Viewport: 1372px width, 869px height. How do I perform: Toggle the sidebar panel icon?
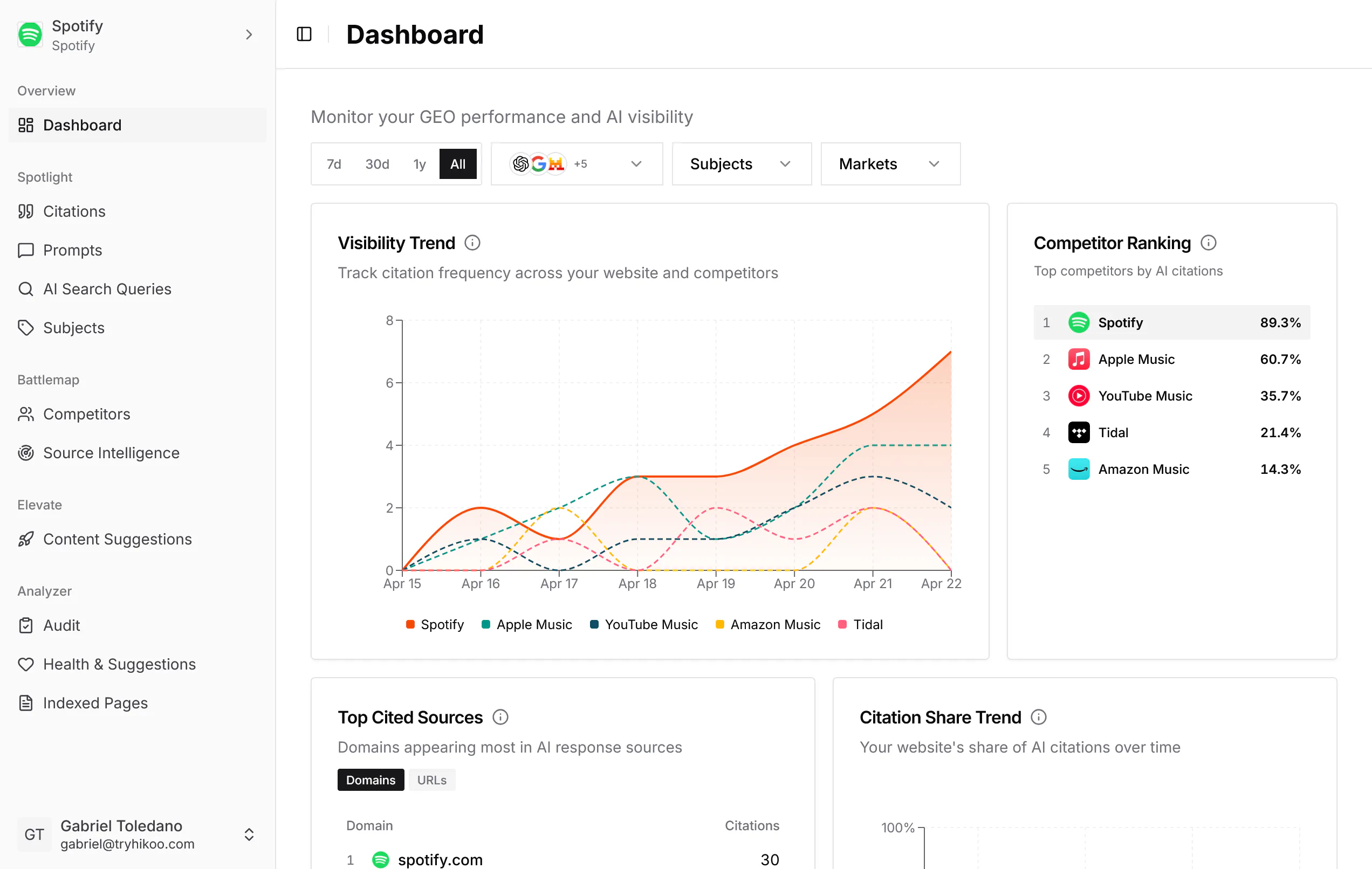(304, 34)
